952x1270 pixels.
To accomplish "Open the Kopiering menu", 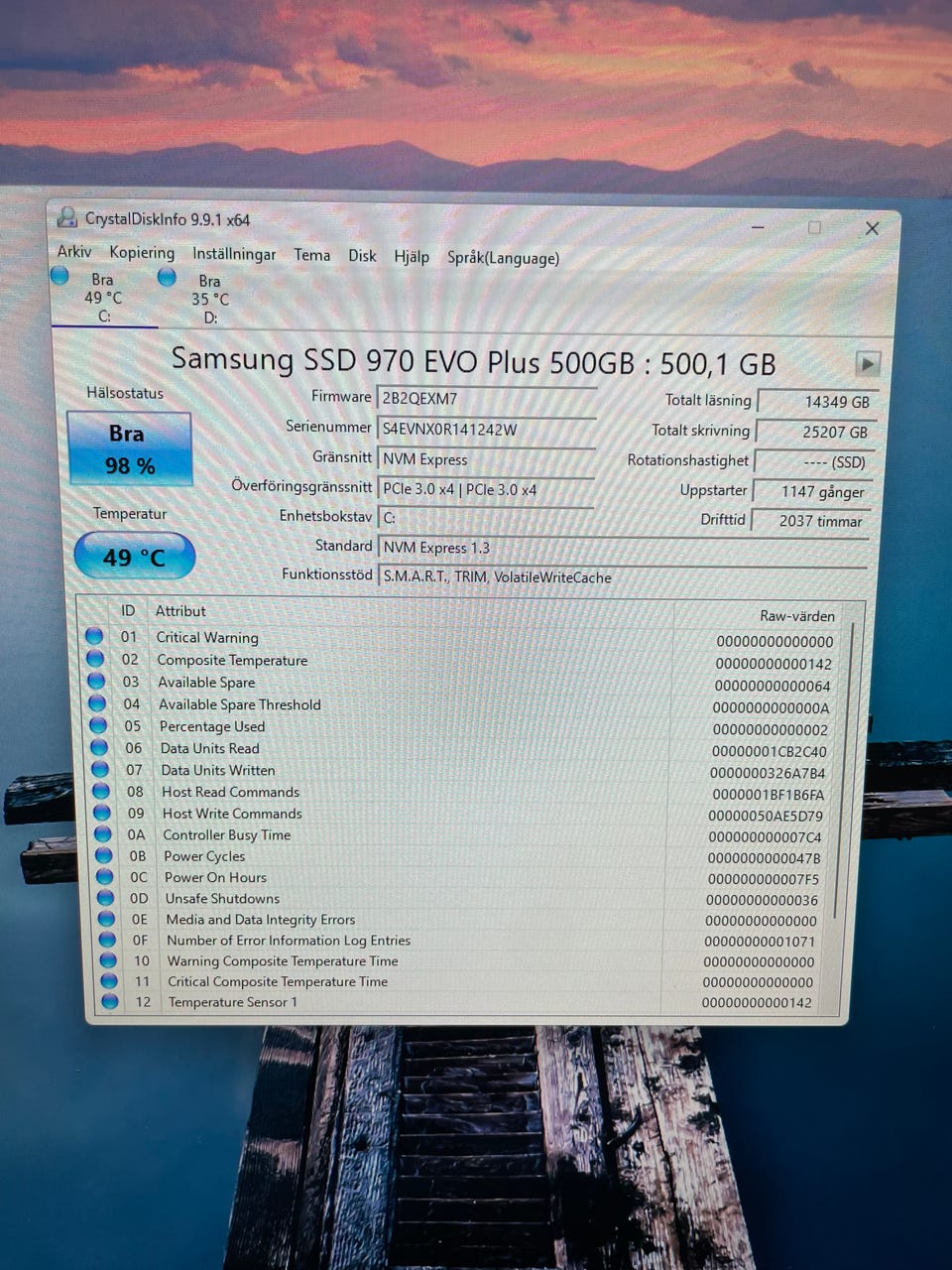I will tap(142, 252).
